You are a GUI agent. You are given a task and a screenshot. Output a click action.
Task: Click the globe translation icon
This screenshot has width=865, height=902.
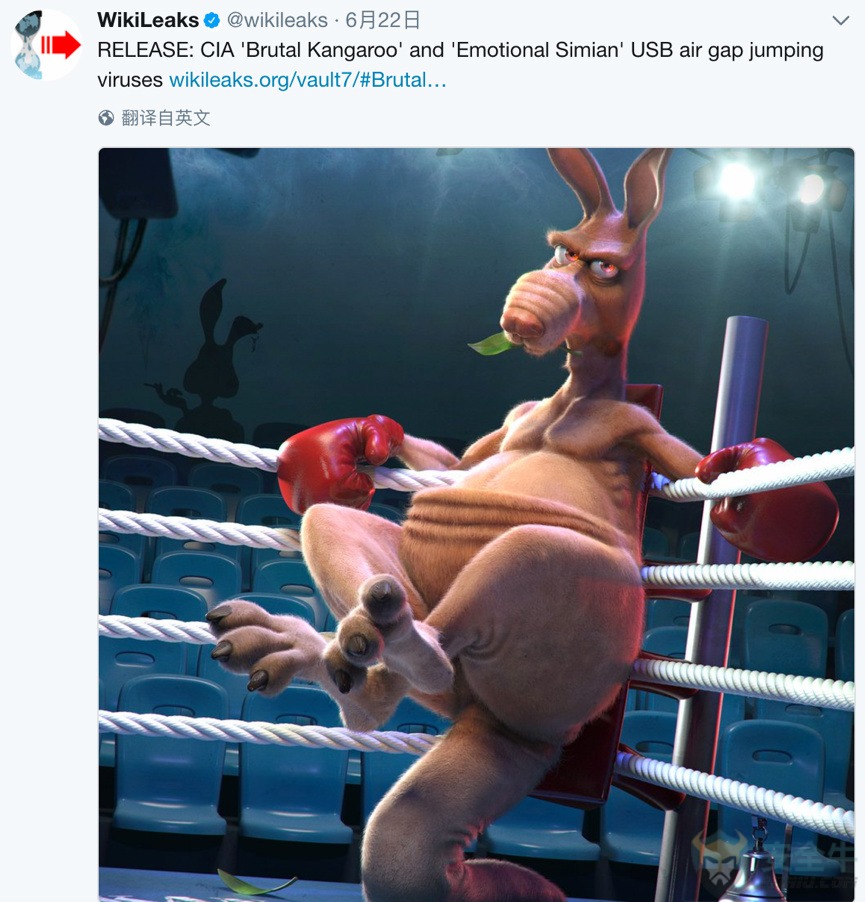pyautogui.click(x=106, y=118)
